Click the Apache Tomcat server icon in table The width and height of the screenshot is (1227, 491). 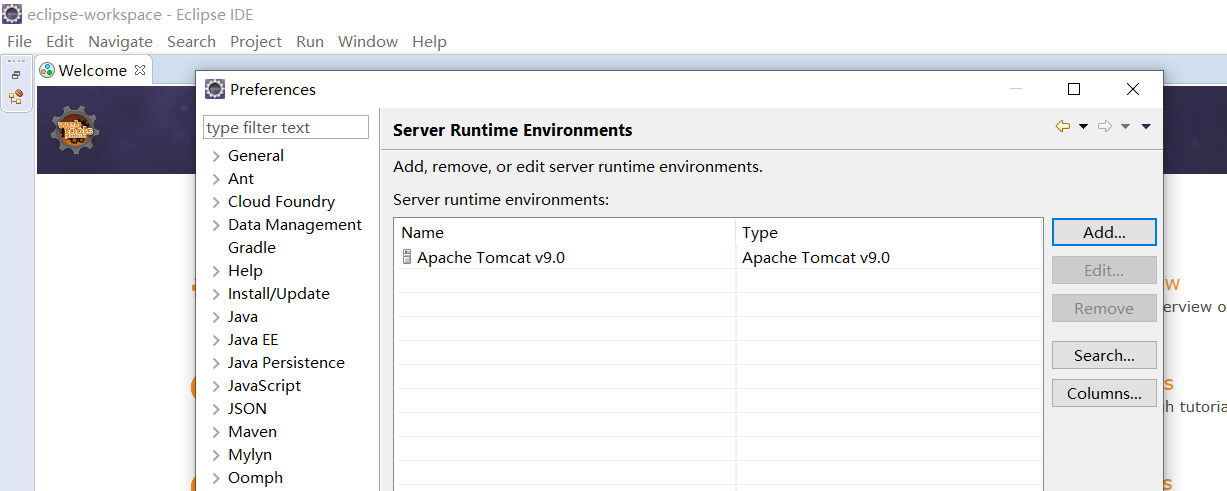click(x=406, y=257)
